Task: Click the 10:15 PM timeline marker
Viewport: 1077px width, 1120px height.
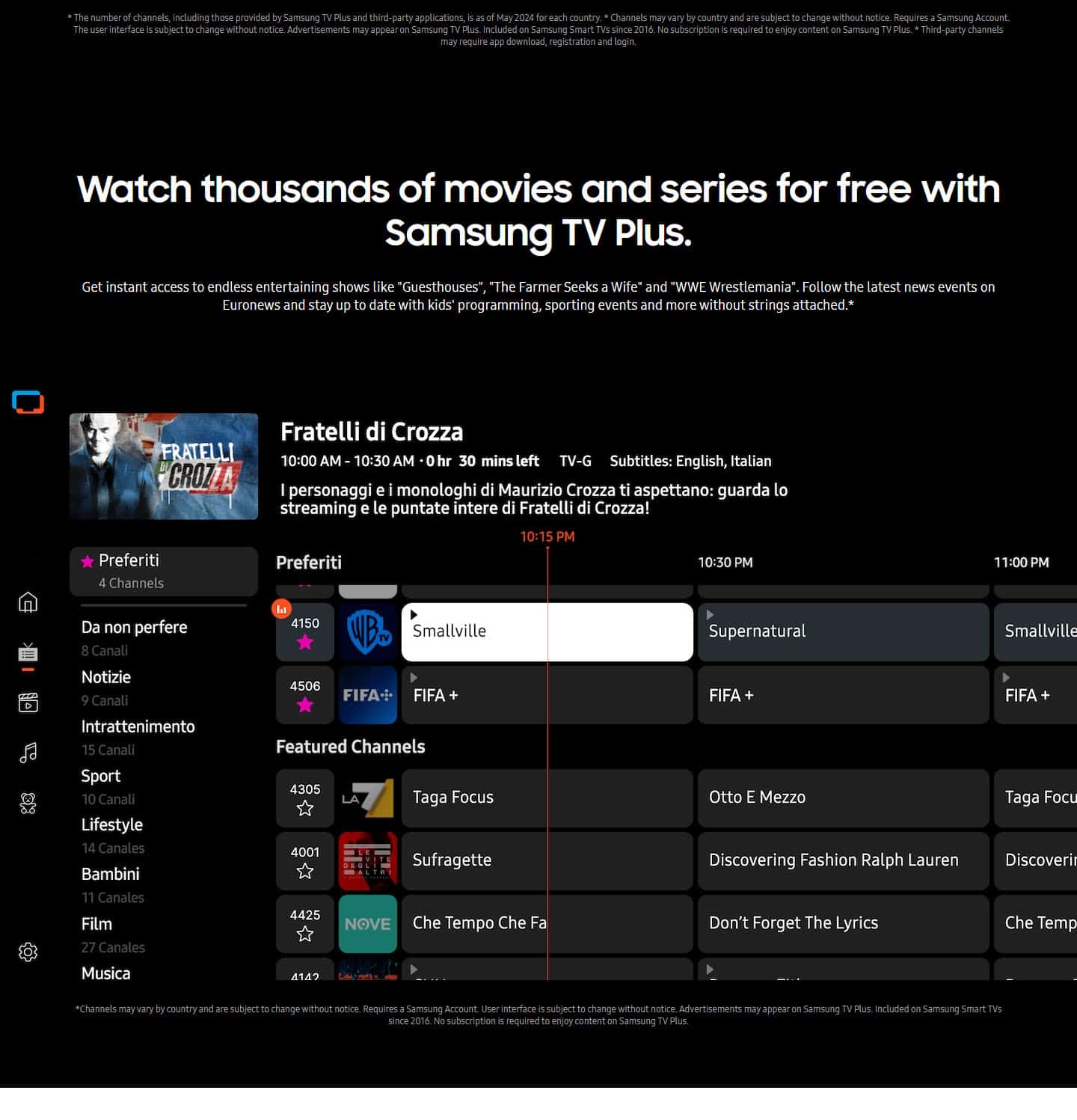Action: pyautogui.click(x=547, y=536)
